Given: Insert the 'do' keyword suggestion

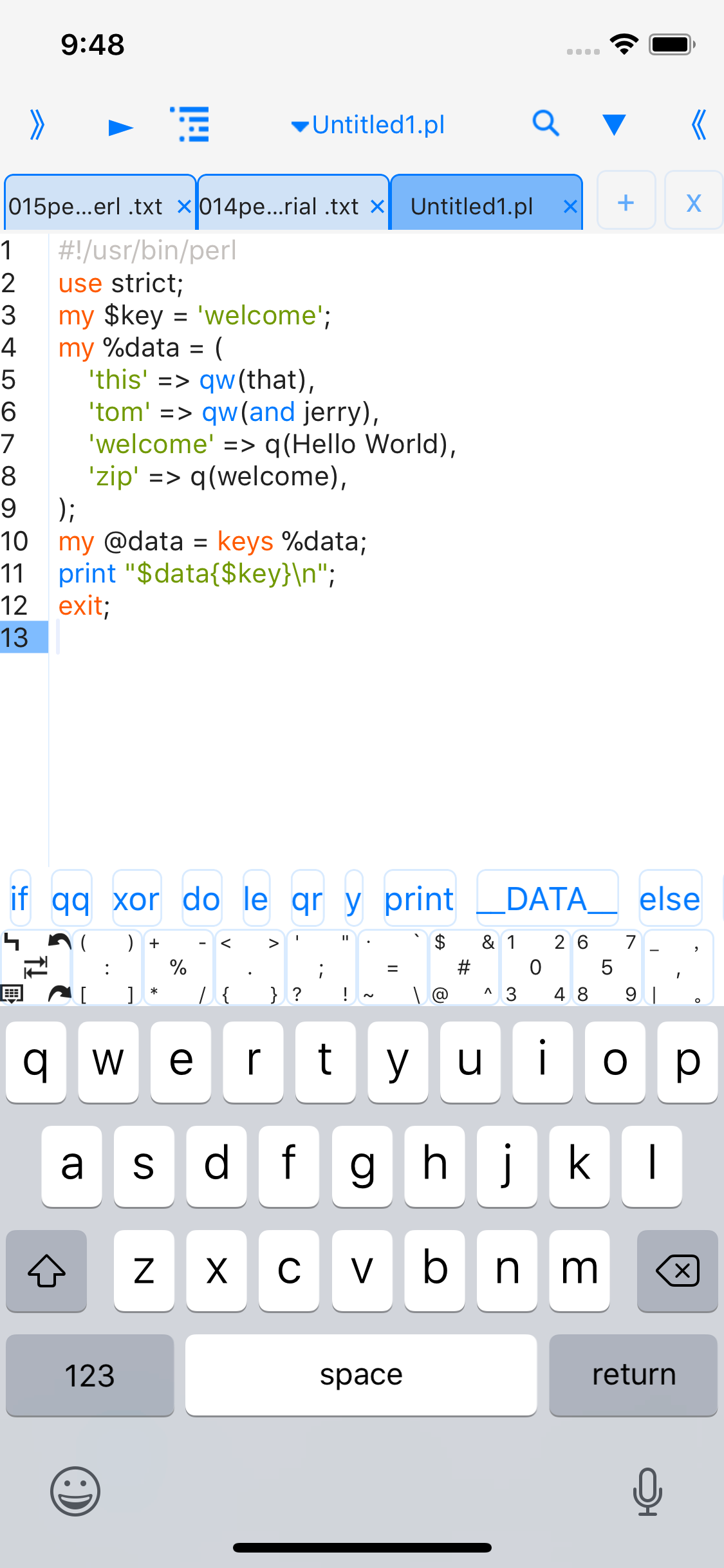Looking at the screenshot, I should click(x=202, y=899).
